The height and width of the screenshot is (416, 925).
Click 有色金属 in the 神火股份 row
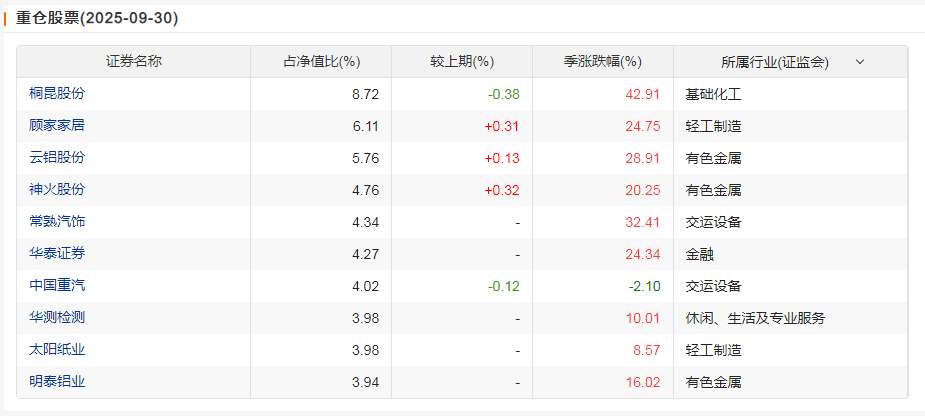pyautogui.click(x=713, y=190)
